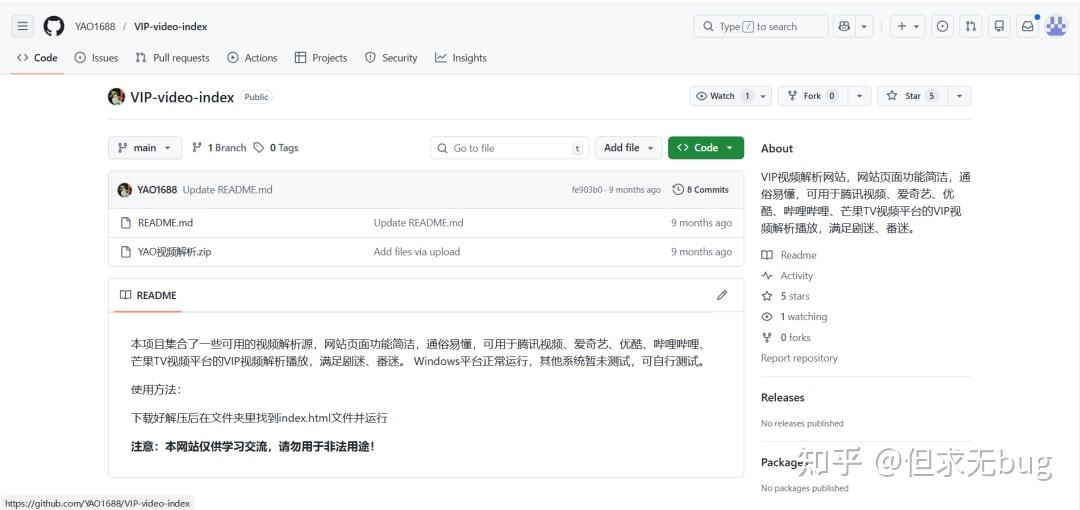The image size is (1080, 510).
Task: View the 0 Tags link
Action: click(x=276, y=147)
